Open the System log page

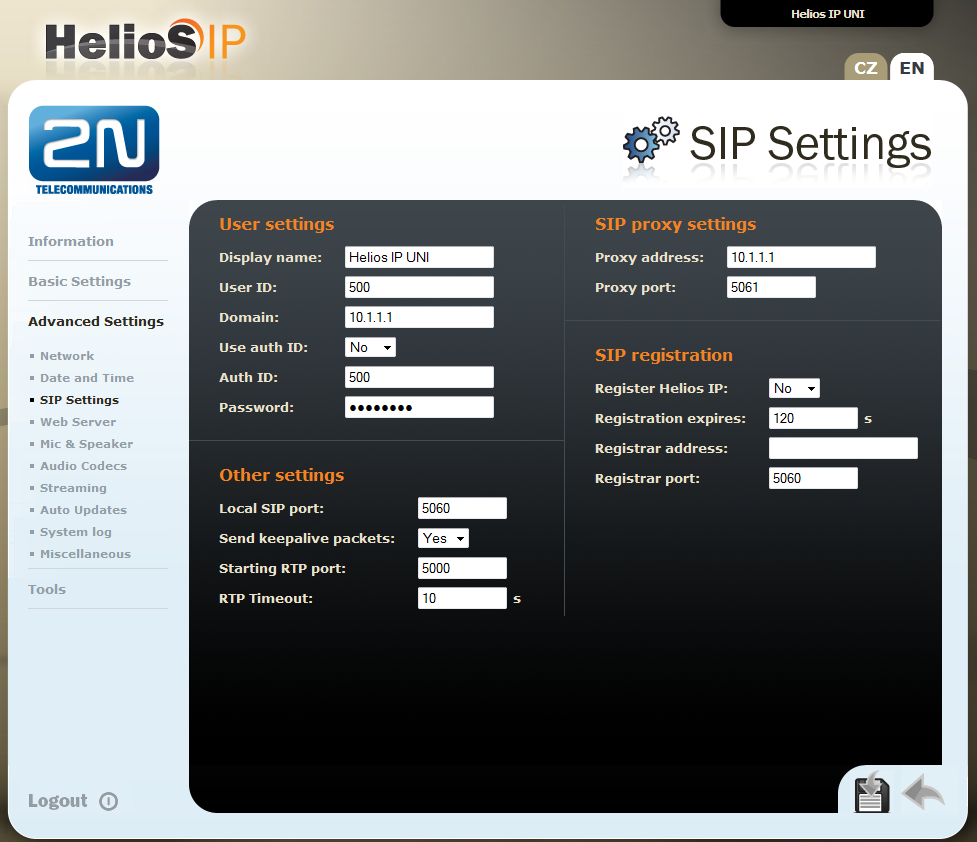pyautogui.click(x=76, y=532)
